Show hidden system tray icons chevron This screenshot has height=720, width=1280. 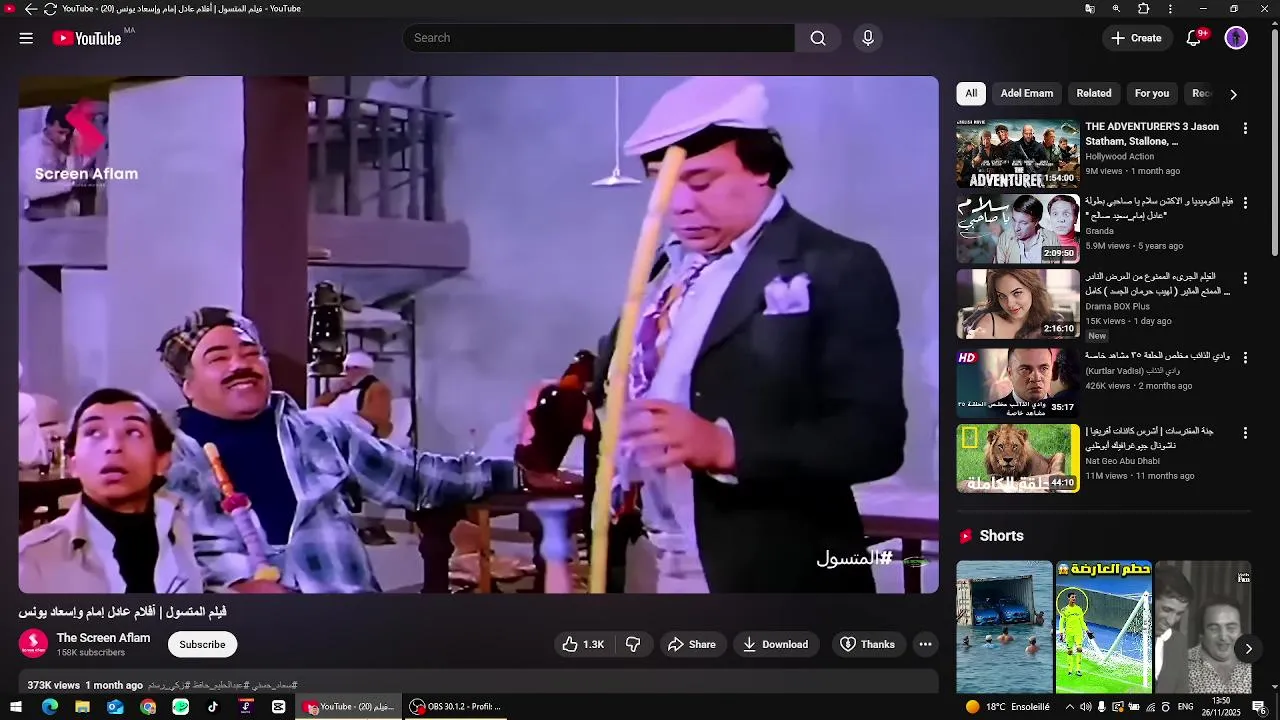click(x=1070, y=707)
